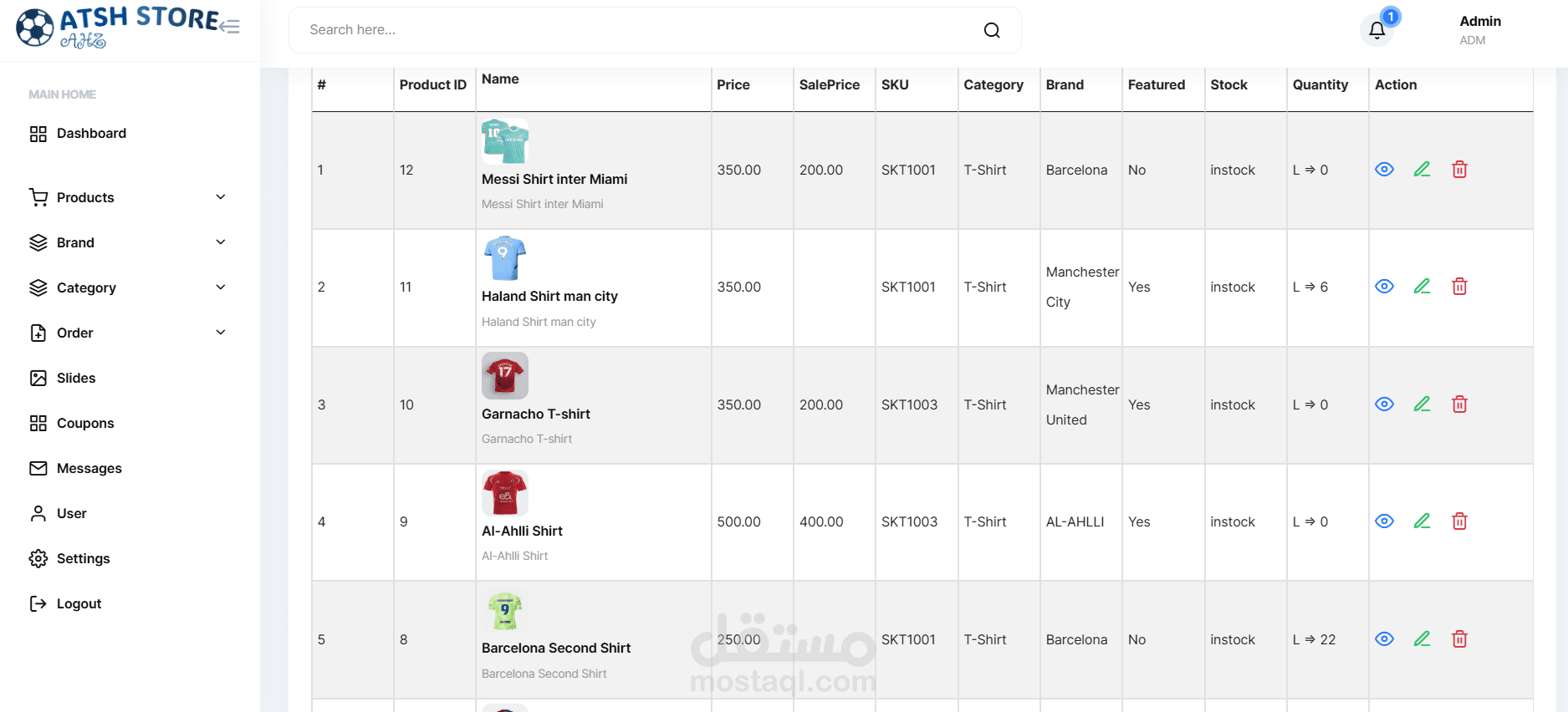Edit the Barcelona Second Shirt product
The width and height of the screenshot is (1568, 712).
coord(1422,639)
